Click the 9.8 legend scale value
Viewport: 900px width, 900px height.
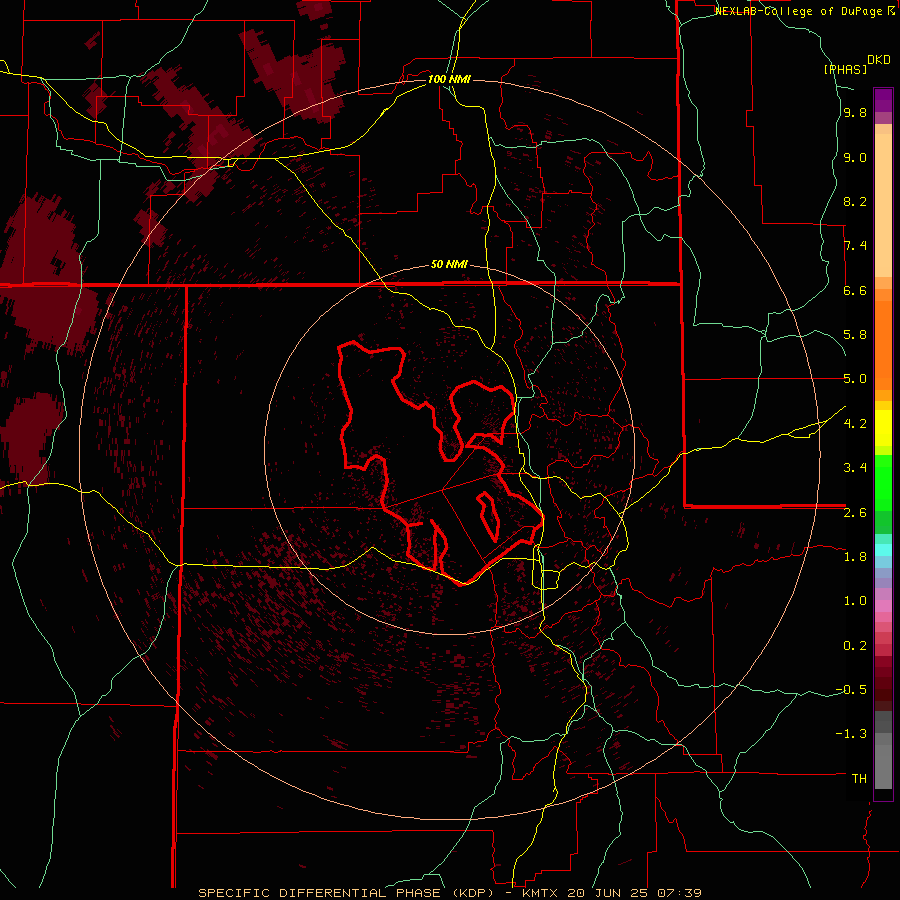point(855,113)
